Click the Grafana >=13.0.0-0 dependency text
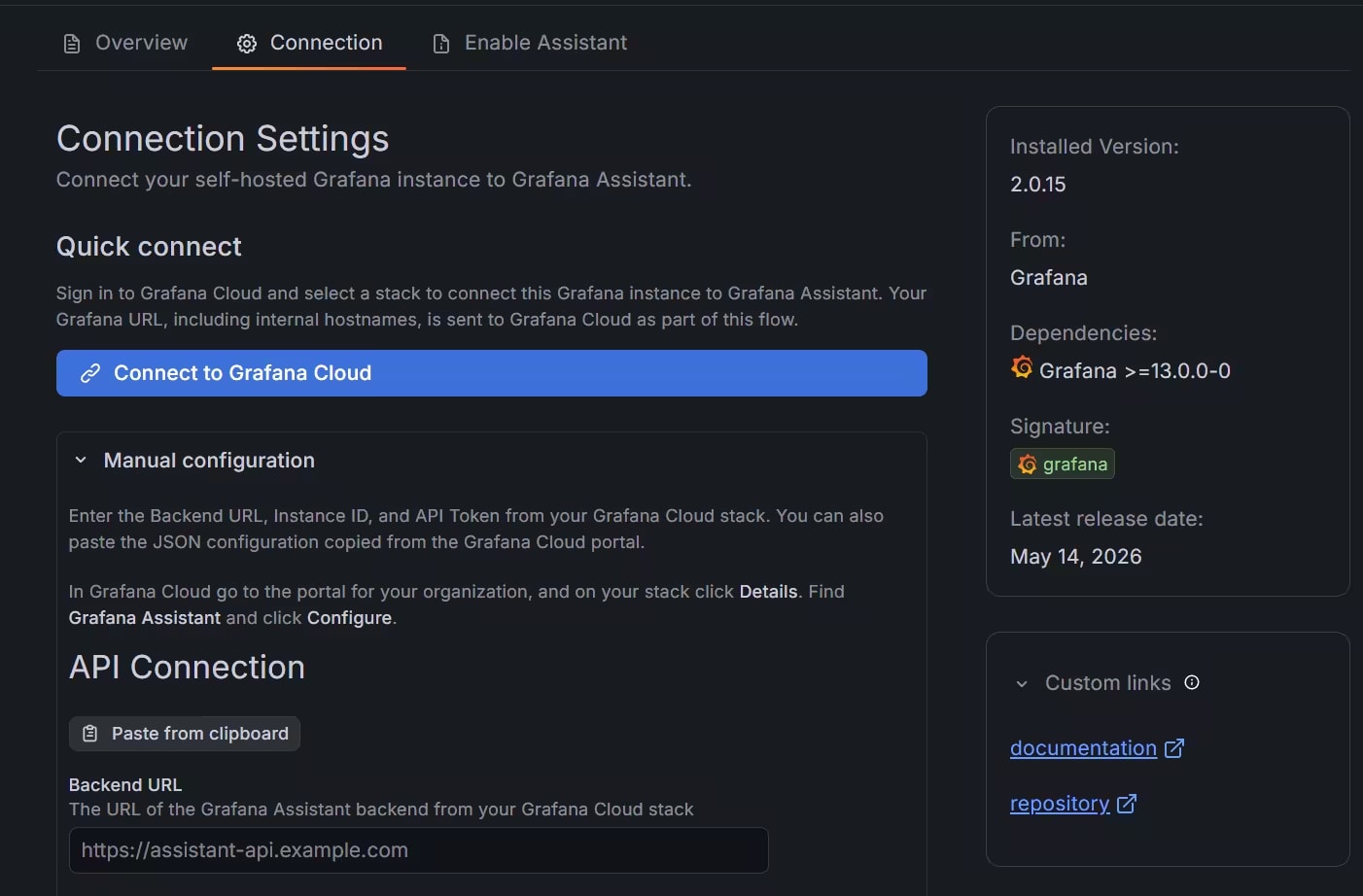Screen dimensions: 1363x896 point(1135,371)
